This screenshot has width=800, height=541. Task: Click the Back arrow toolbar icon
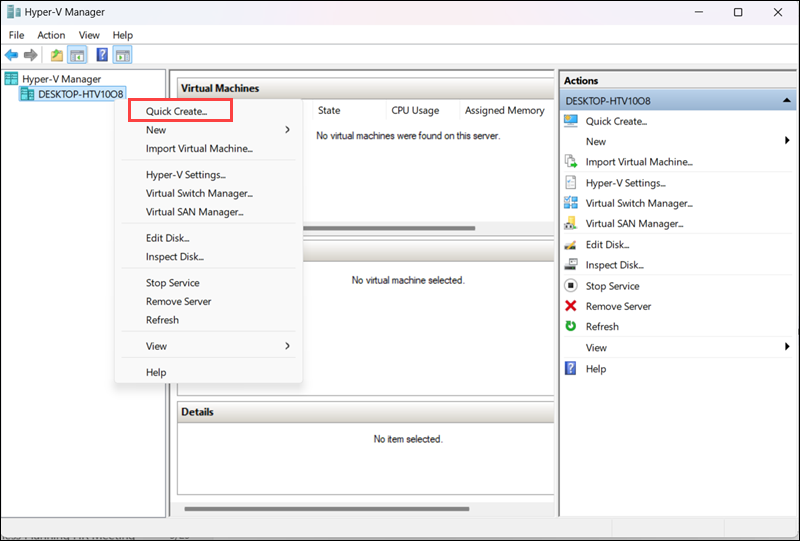tap(11, 55)
